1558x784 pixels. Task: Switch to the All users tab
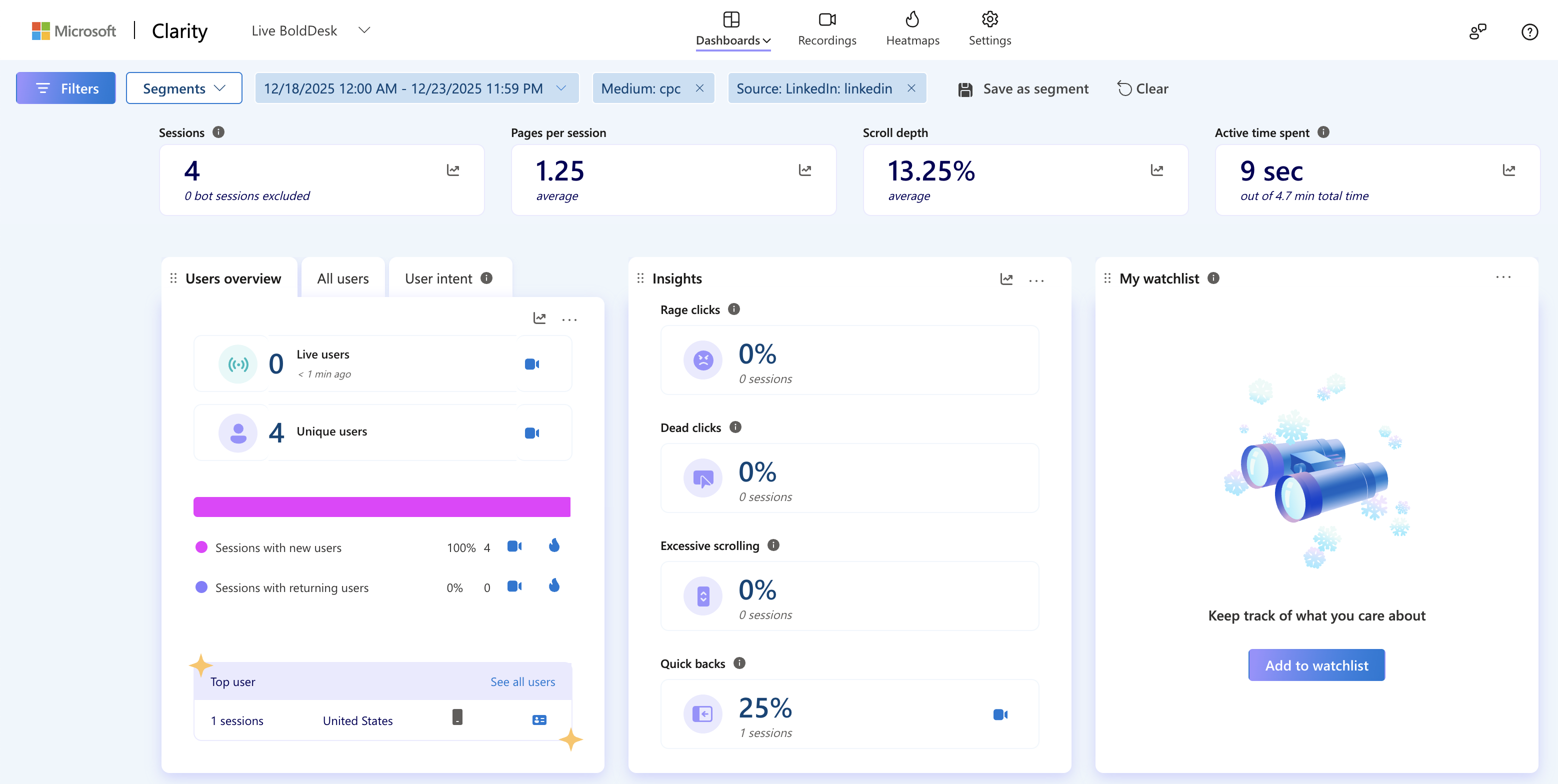click(x=342, y=279)
